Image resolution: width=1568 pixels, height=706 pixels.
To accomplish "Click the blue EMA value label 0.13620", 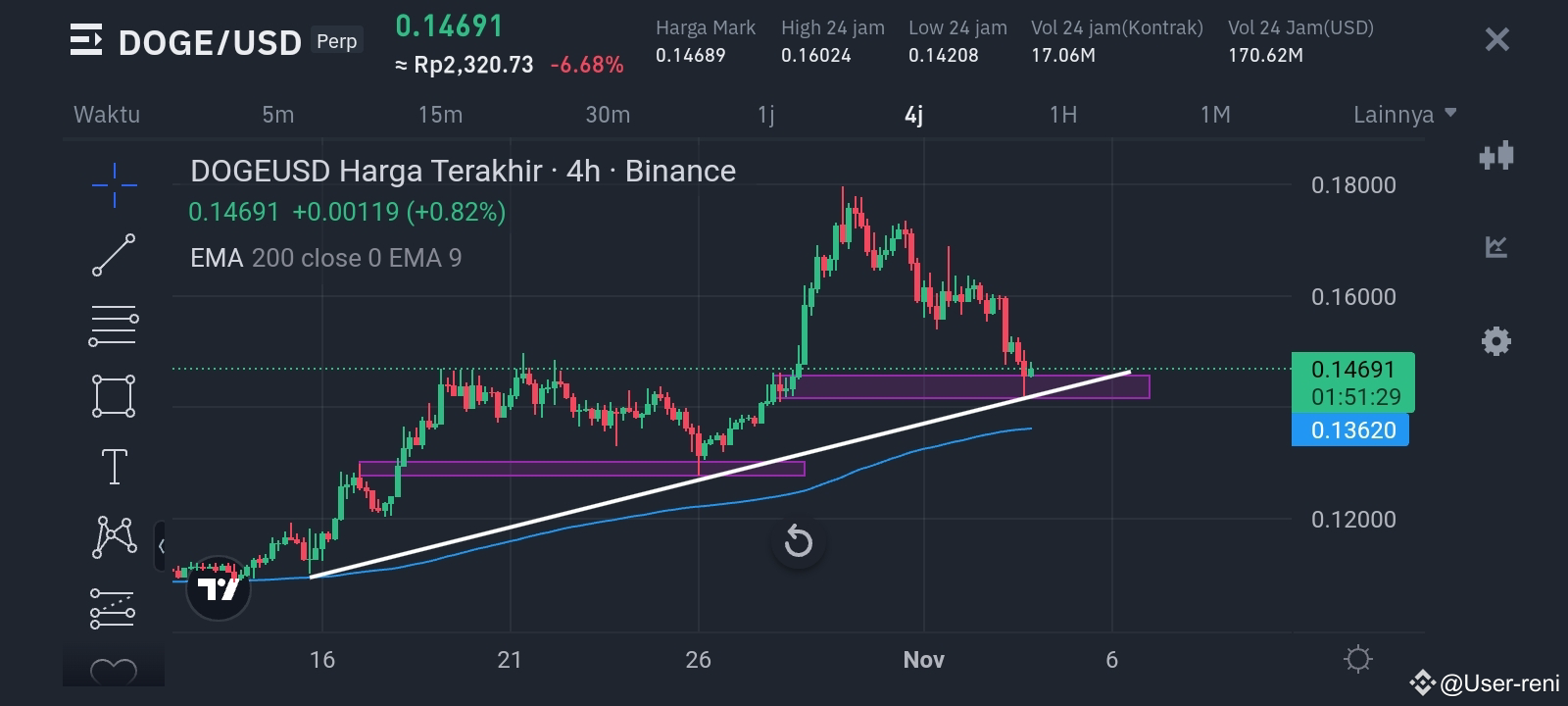I will point(1350,429).
